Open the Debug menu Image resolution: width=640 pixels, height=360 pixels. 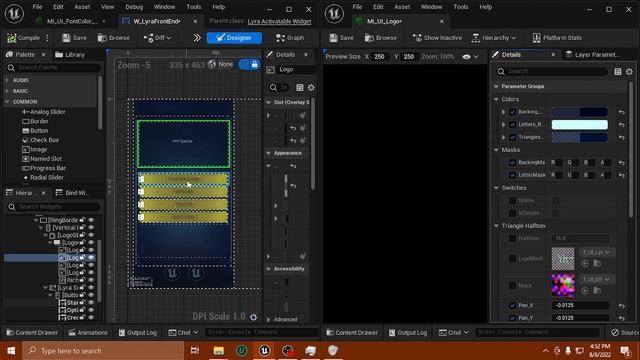click(134, 7)
